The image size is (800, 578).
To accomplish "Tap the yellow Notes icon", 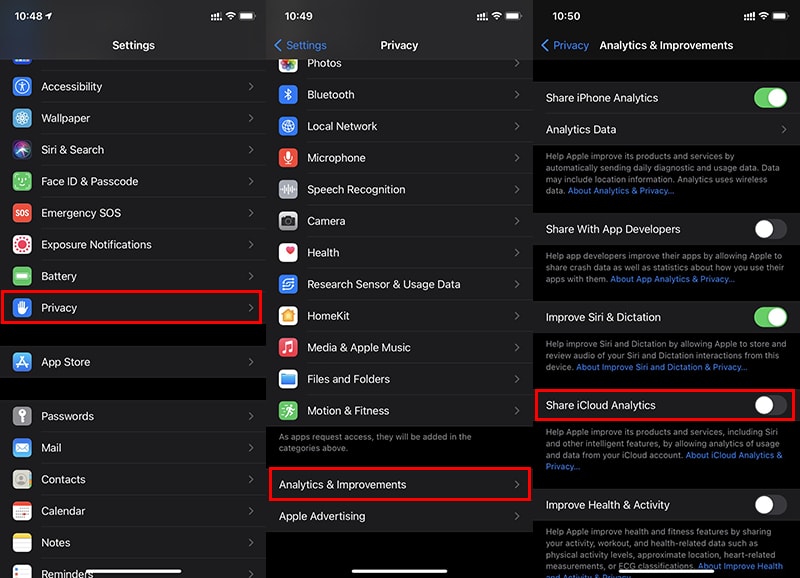I will [x=22, y=543].
